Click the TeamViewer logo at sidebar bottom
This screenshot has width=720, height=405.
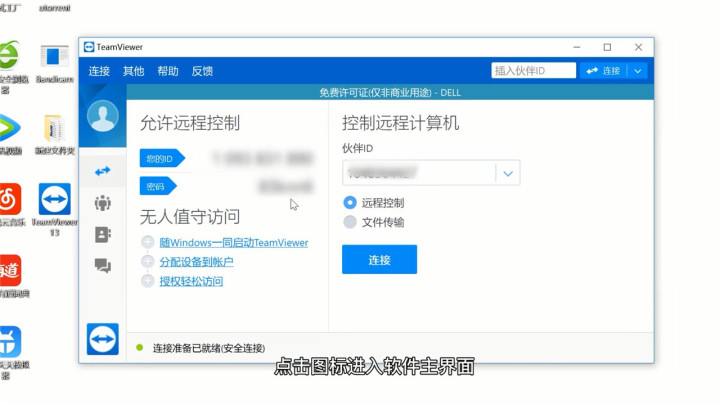tap(102, 339)
